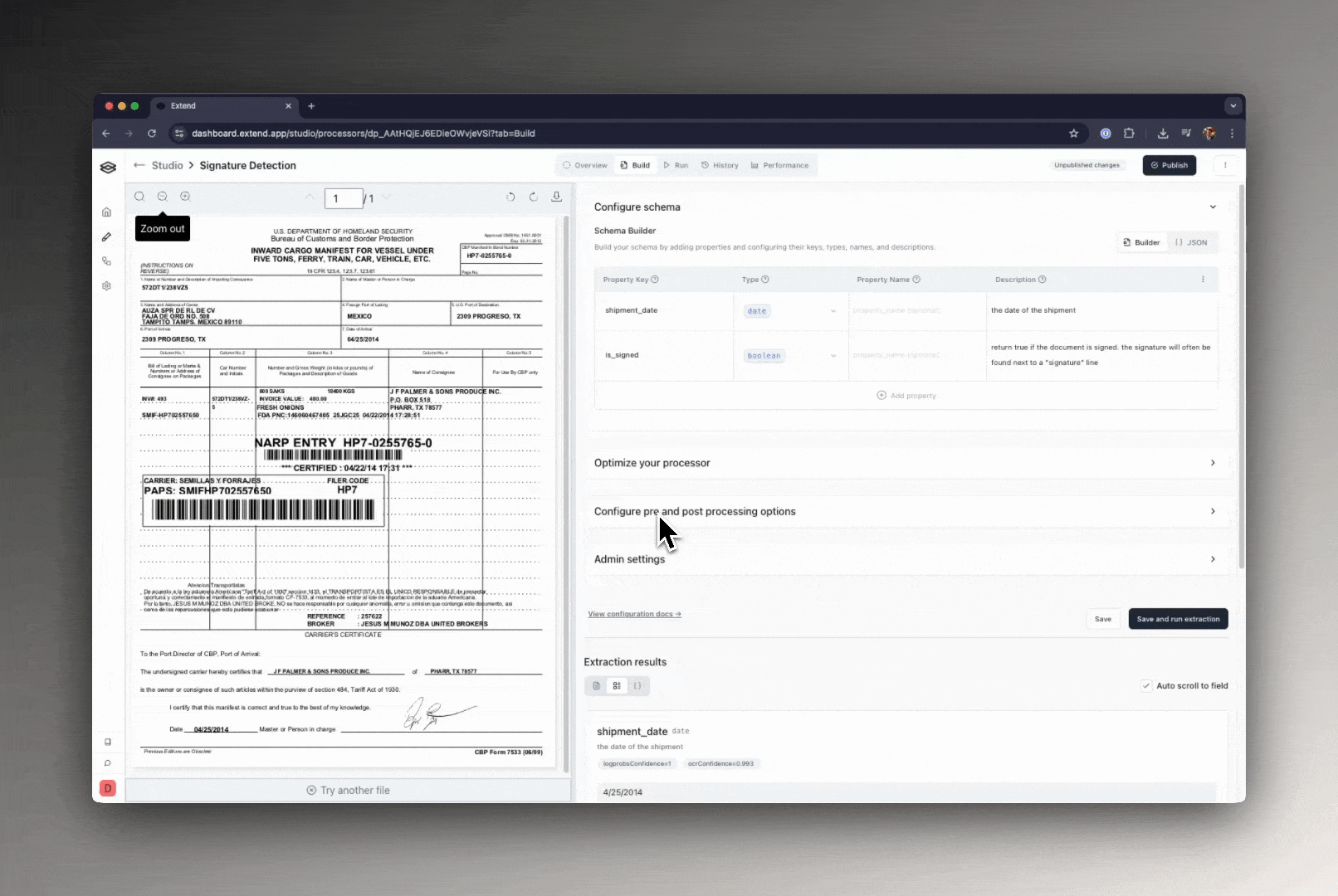Open Home from the left sidebar
1338x896 pixels.
pos(107,212)
